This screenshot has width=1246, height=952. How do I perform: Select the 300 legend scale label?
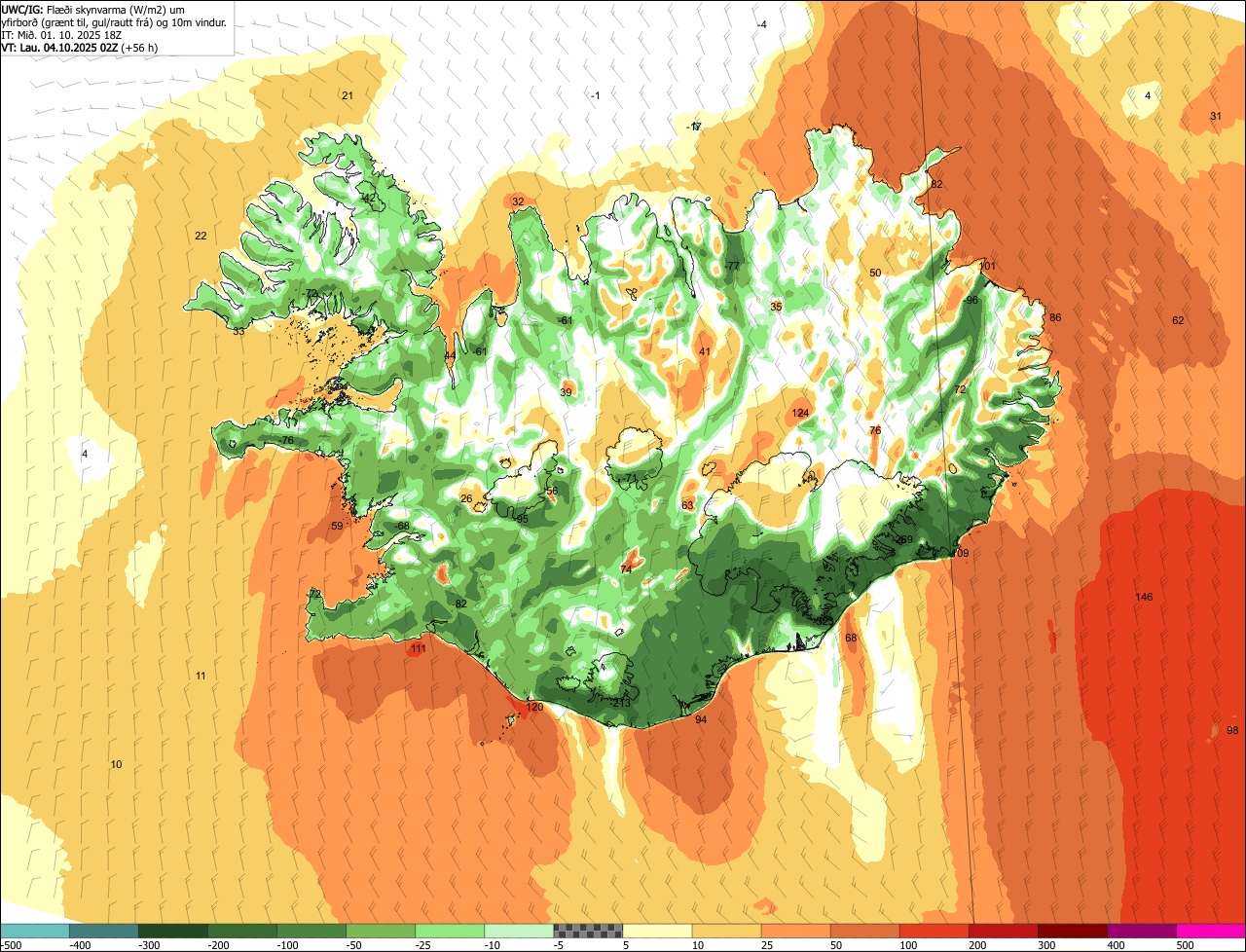(x=1046, y=944)
